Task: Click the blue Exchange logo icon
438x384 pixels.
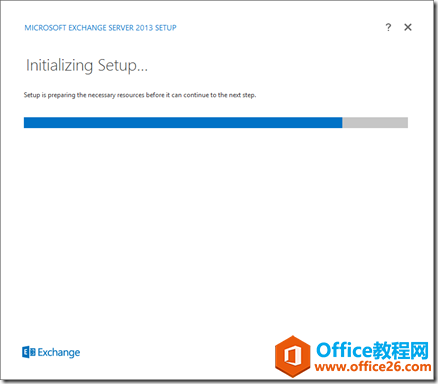Action: click(29, 352)
